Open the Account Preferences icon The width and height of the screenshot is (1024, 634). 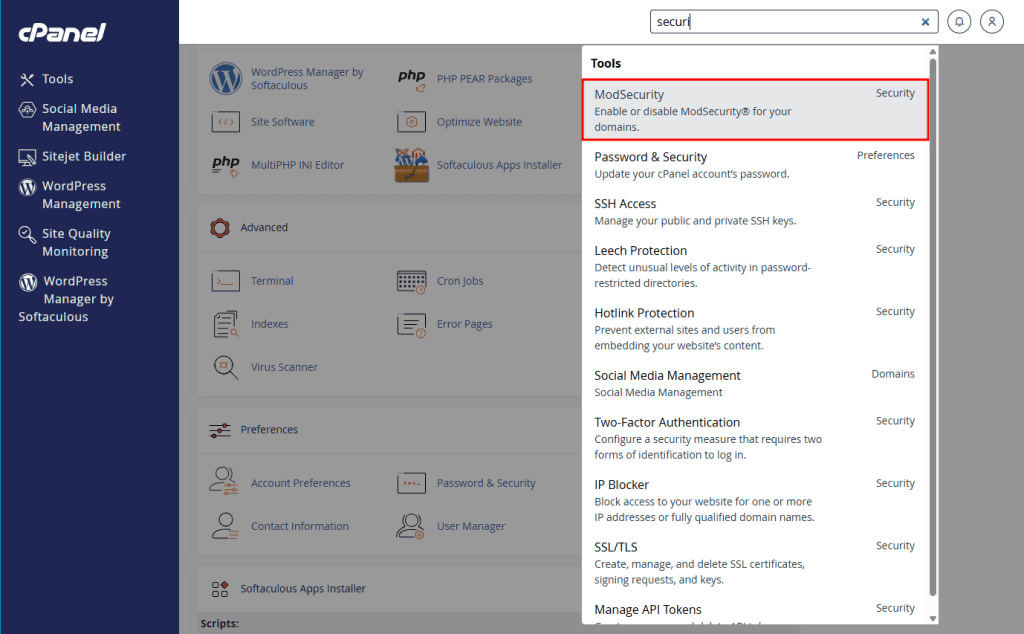pyautogui.click(x=224, y=482)
